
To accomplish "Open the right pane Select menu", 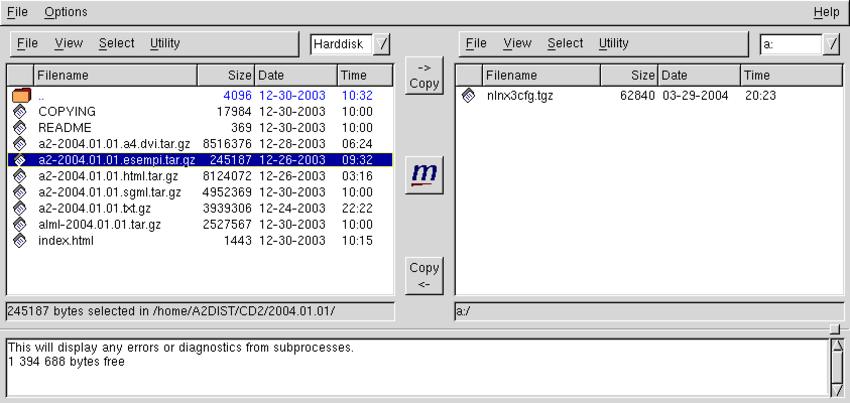I will (565, 43).
